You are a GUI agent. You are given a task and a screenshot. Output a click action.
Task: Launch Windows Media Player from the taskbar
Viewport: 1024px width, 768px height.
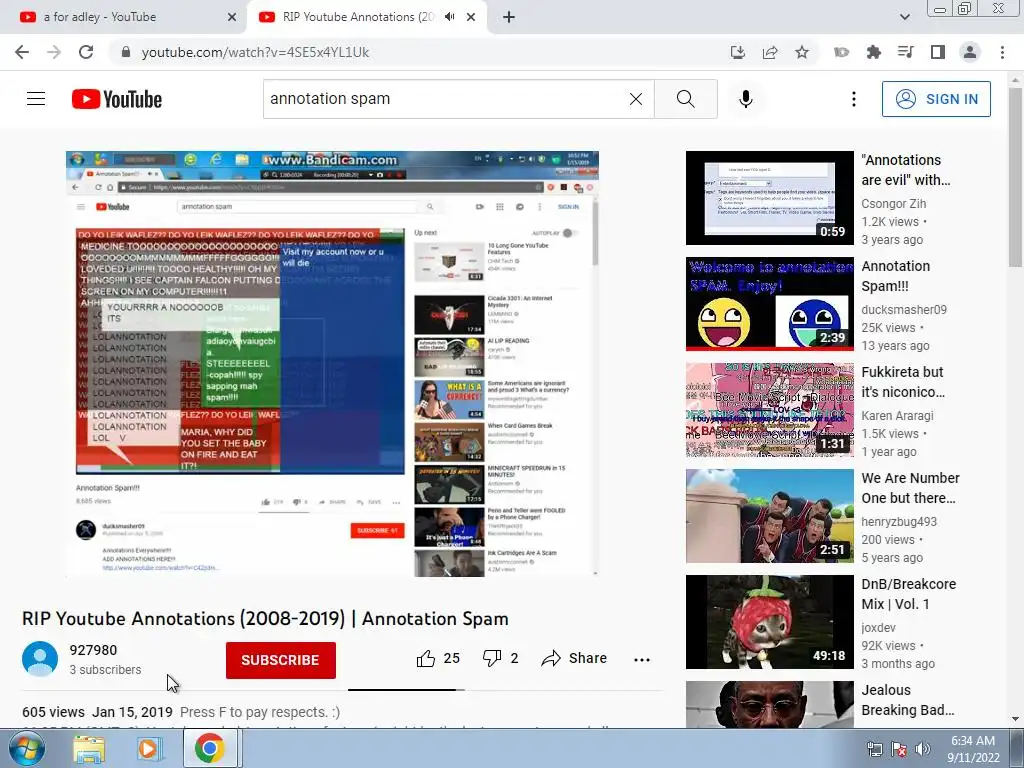[x=149, y=749]
